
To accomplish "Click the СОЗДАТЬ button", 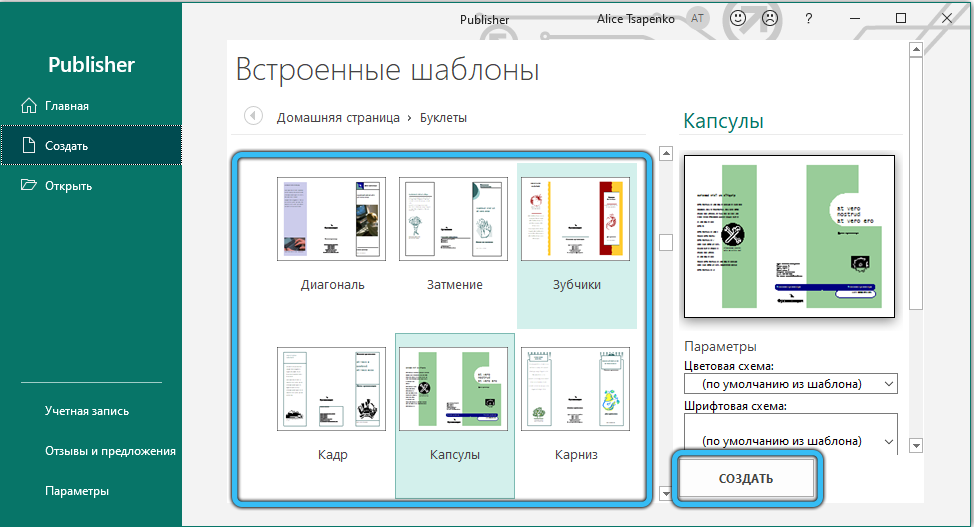I will click(746, 479).
